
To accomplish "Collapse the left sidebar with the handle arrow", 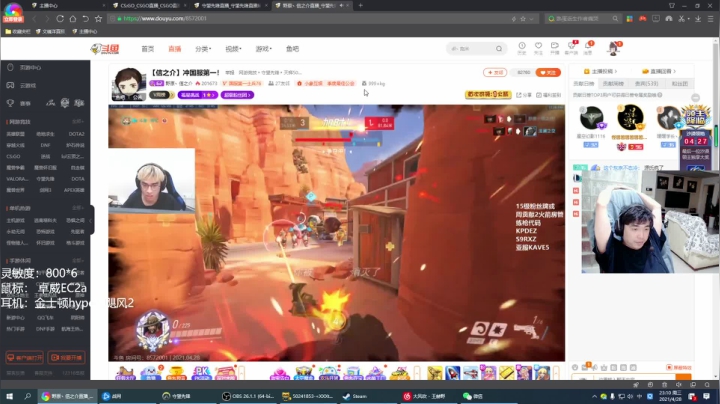I will pyautogui.click(x=91, y=220).
